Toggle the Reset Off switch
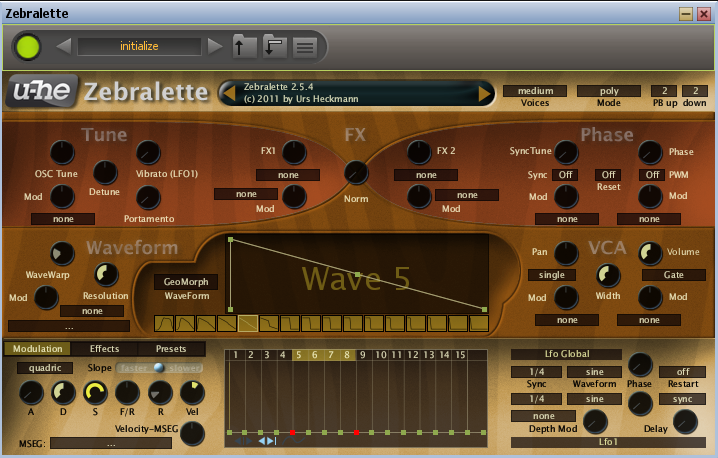 pyautogui.click(x=608, y=175)
